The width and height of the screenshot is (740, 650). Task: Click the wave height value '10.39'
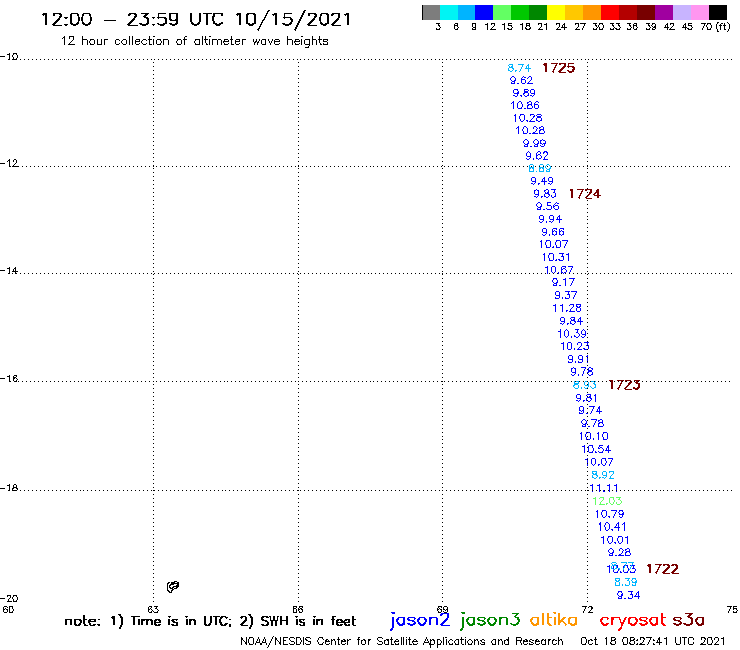point(572,334)
